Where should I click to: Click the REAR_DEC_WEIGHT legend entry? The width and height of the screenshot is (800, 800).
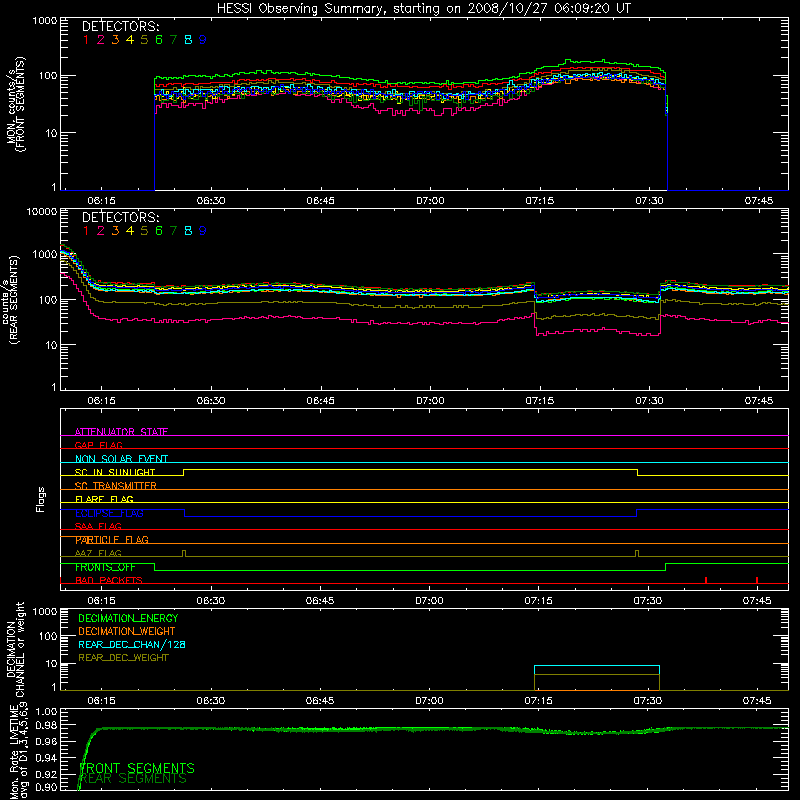(x=123, y=658)
